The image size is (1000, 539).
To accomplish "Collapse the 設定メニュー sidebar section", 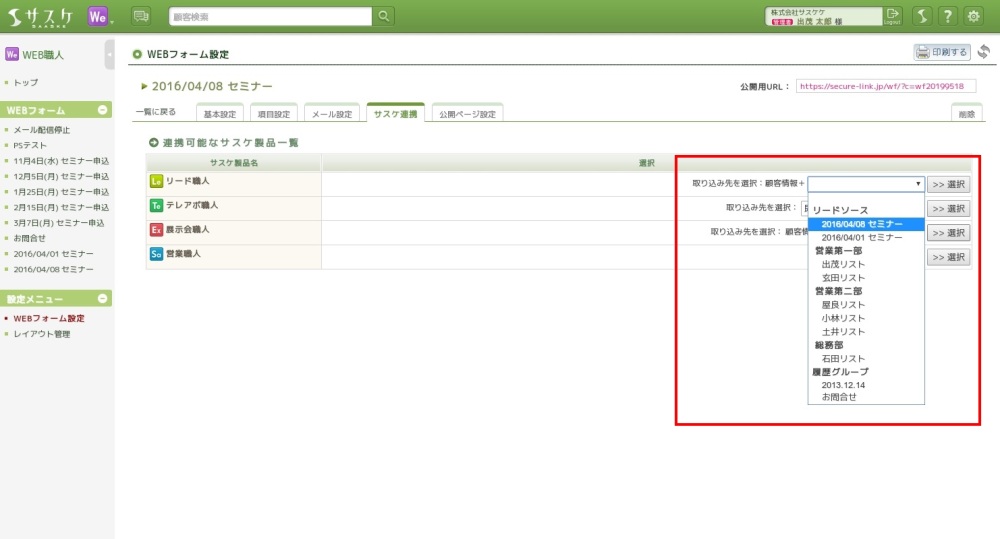I will tap(103, 299).
